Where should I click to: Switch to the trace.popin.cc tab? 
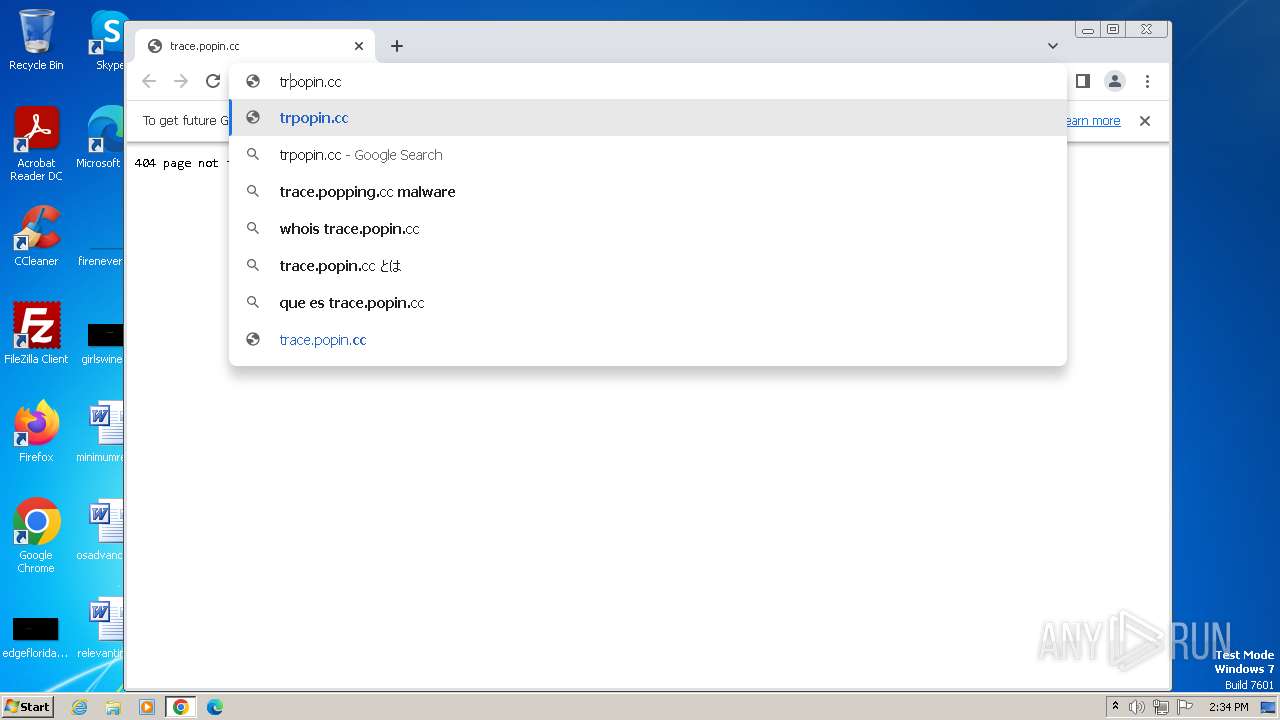point(255,46)
